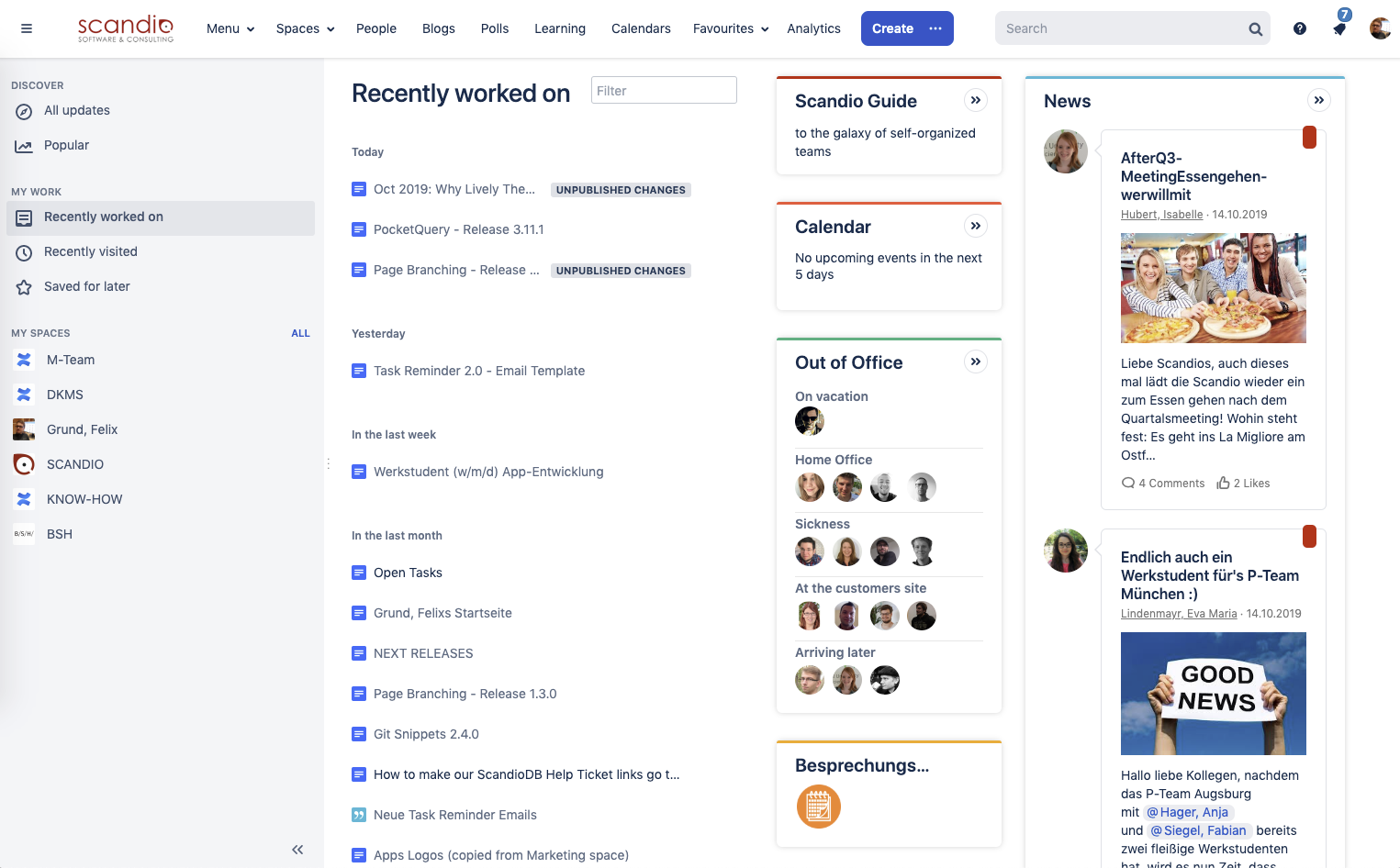Click page icon beside Open Tasks

359,573
